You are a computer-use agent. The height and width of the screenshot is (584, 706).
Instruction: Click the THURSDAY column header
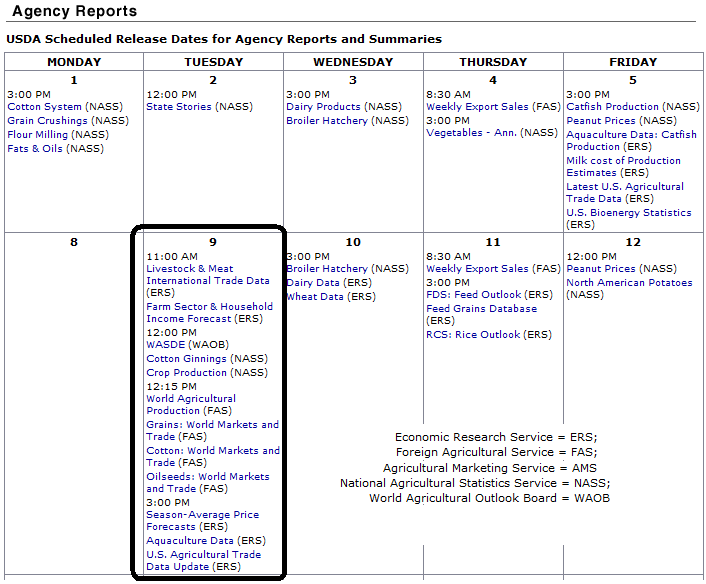[x=493, y=62]
